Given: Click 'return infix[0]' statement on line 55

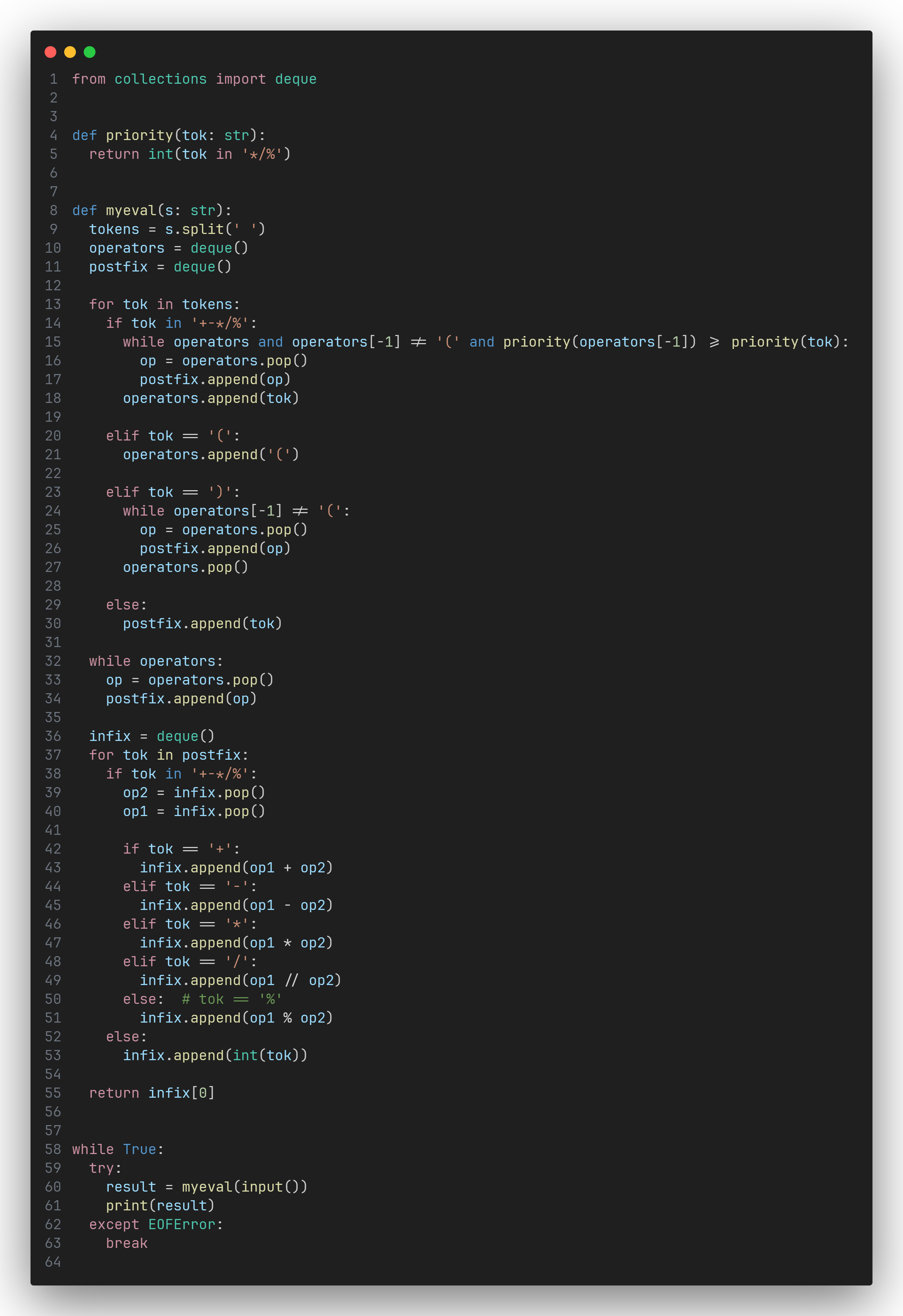Looking at the screenshot, I should pyautogui.click(x=152, y=1093).
